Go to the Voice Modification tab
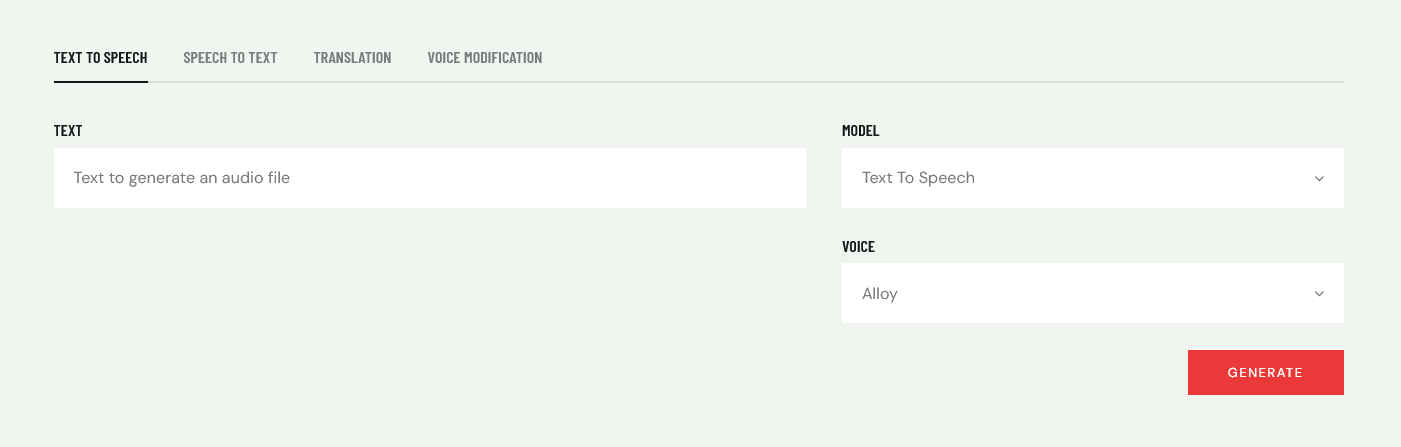1401x447 pixels. pos(485,58)
